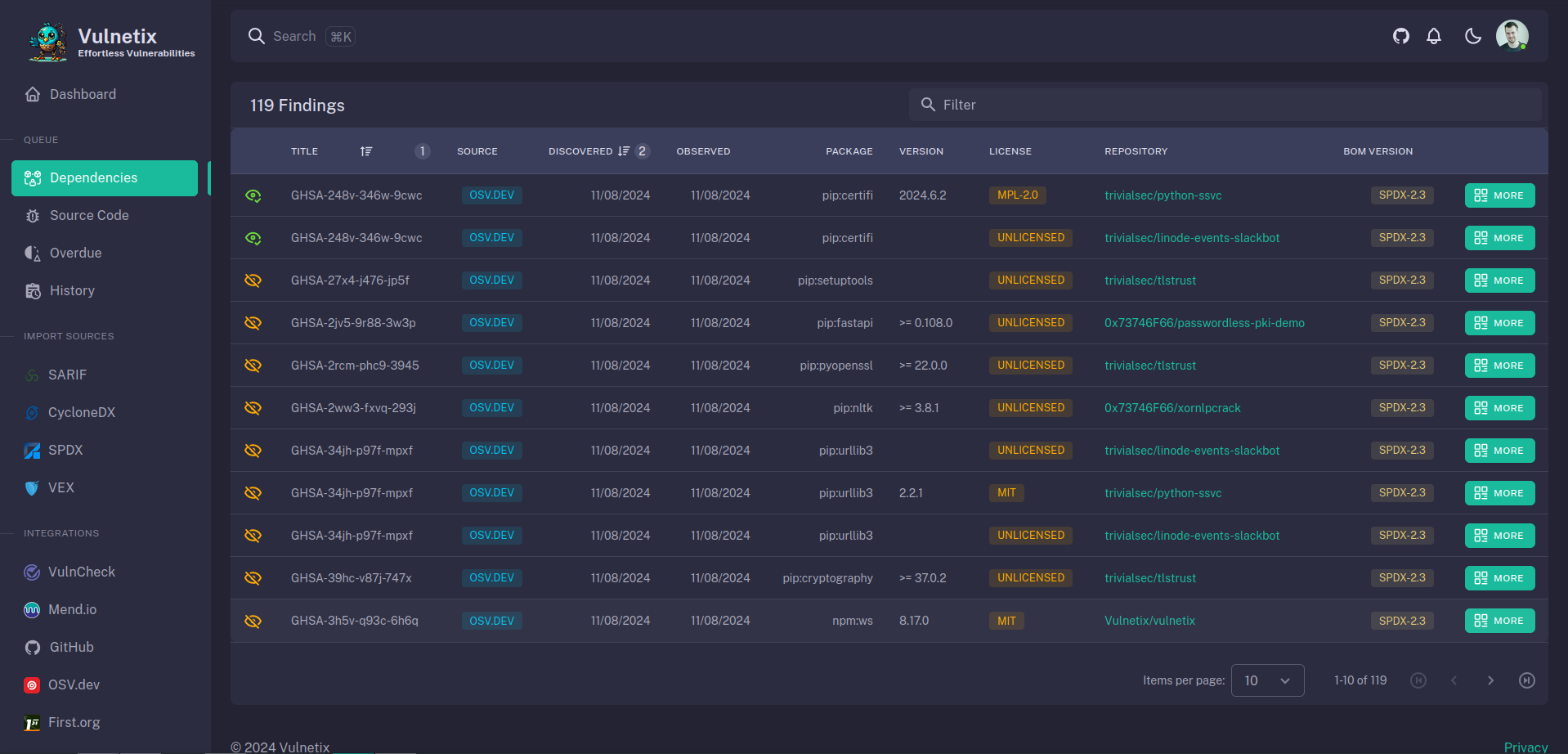The image size is (1568, 754).
Task: Open MORE for python-ssvc certifi row
Action: click(1499, 195)
